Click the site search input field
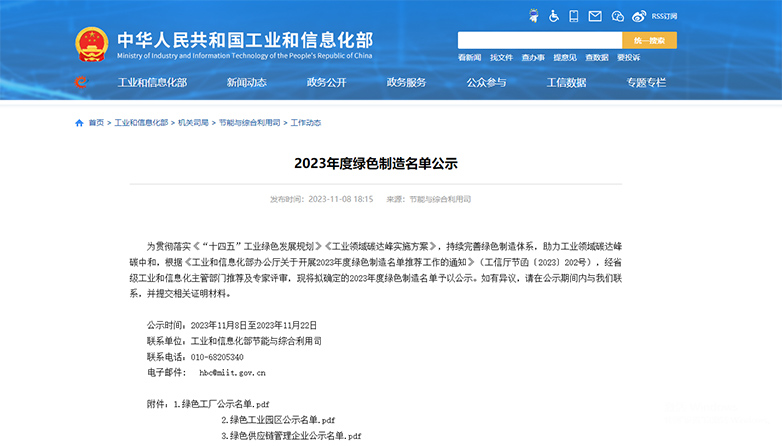This screenshot has height=446, width=782. (540, 40)
